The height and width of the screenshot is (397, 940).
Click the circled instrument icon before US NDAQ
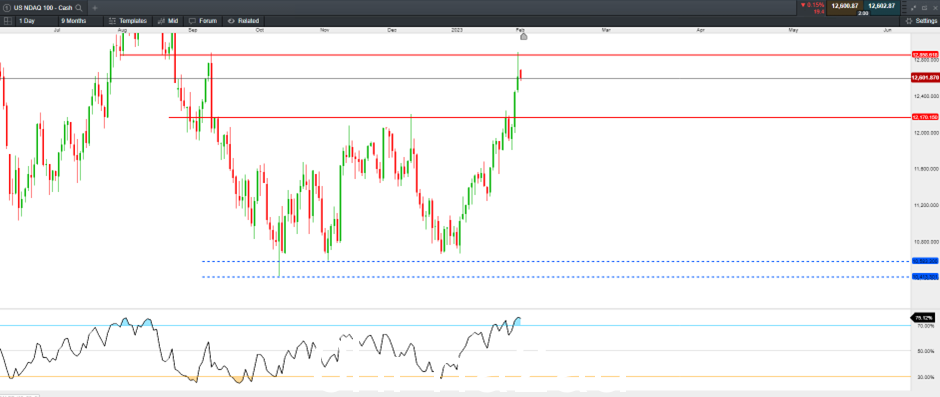click(x=6, y=8)
